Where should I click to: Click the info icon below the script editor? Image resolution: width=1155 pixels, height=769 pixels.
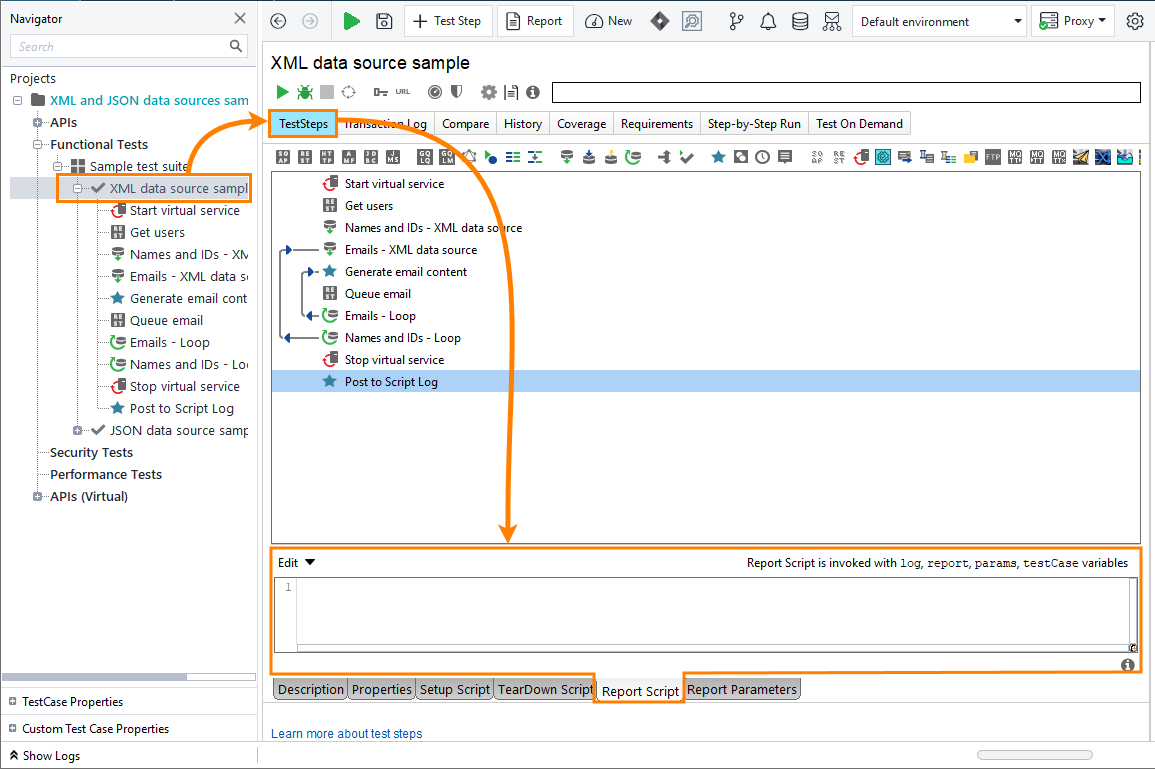point(1128,665)
